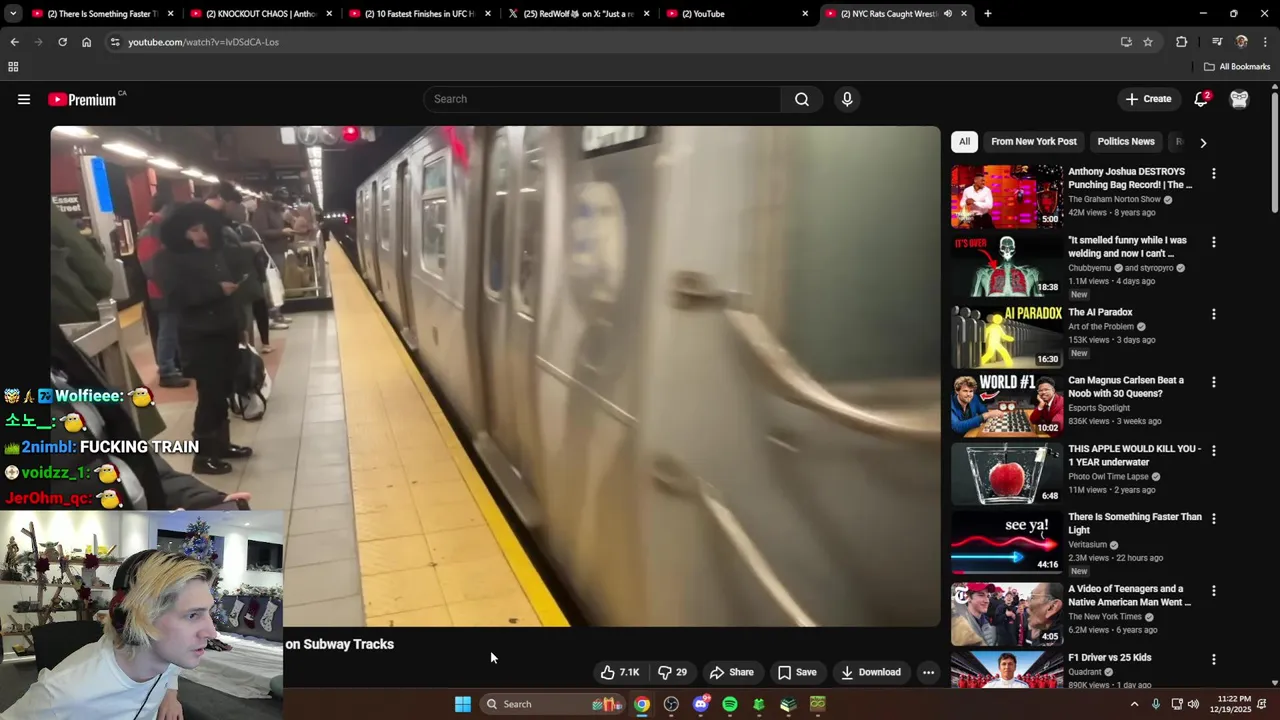The image size is (1280, 720).
Task: Switch to RedWolf on X tab
Action: click(x=578, y=14)
